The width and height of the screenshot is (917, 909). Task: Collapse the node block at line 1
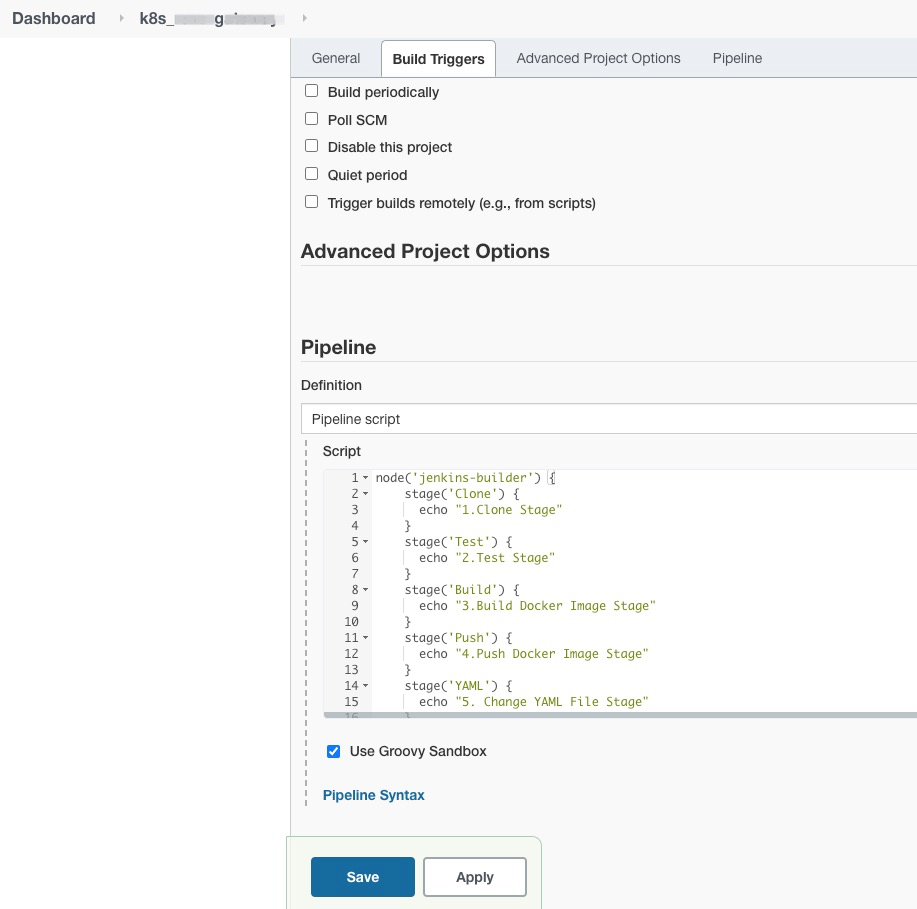(366, 478)
